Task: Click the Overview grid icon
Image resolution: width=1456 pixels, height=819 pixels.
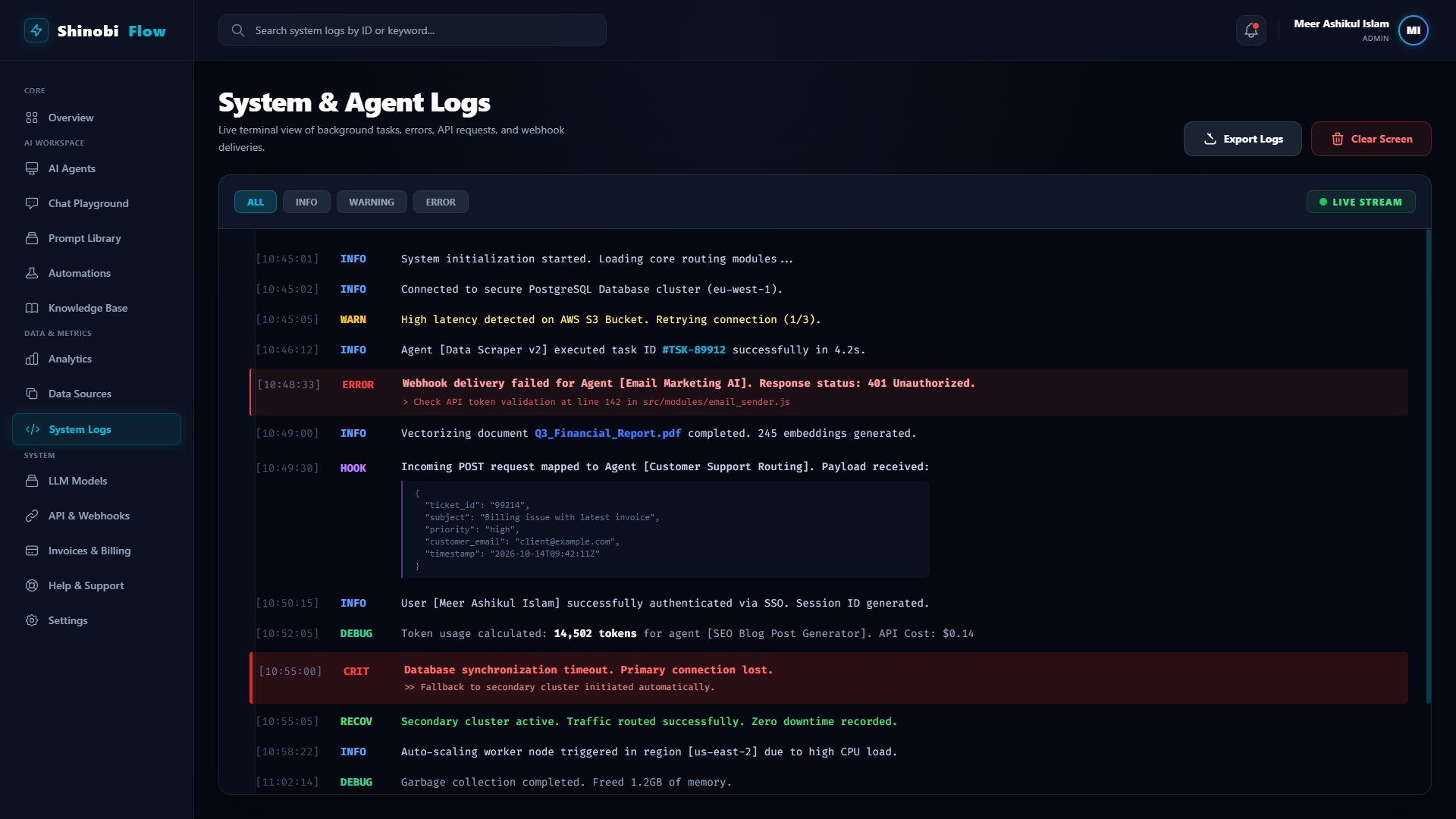Action: pos(32,118)
